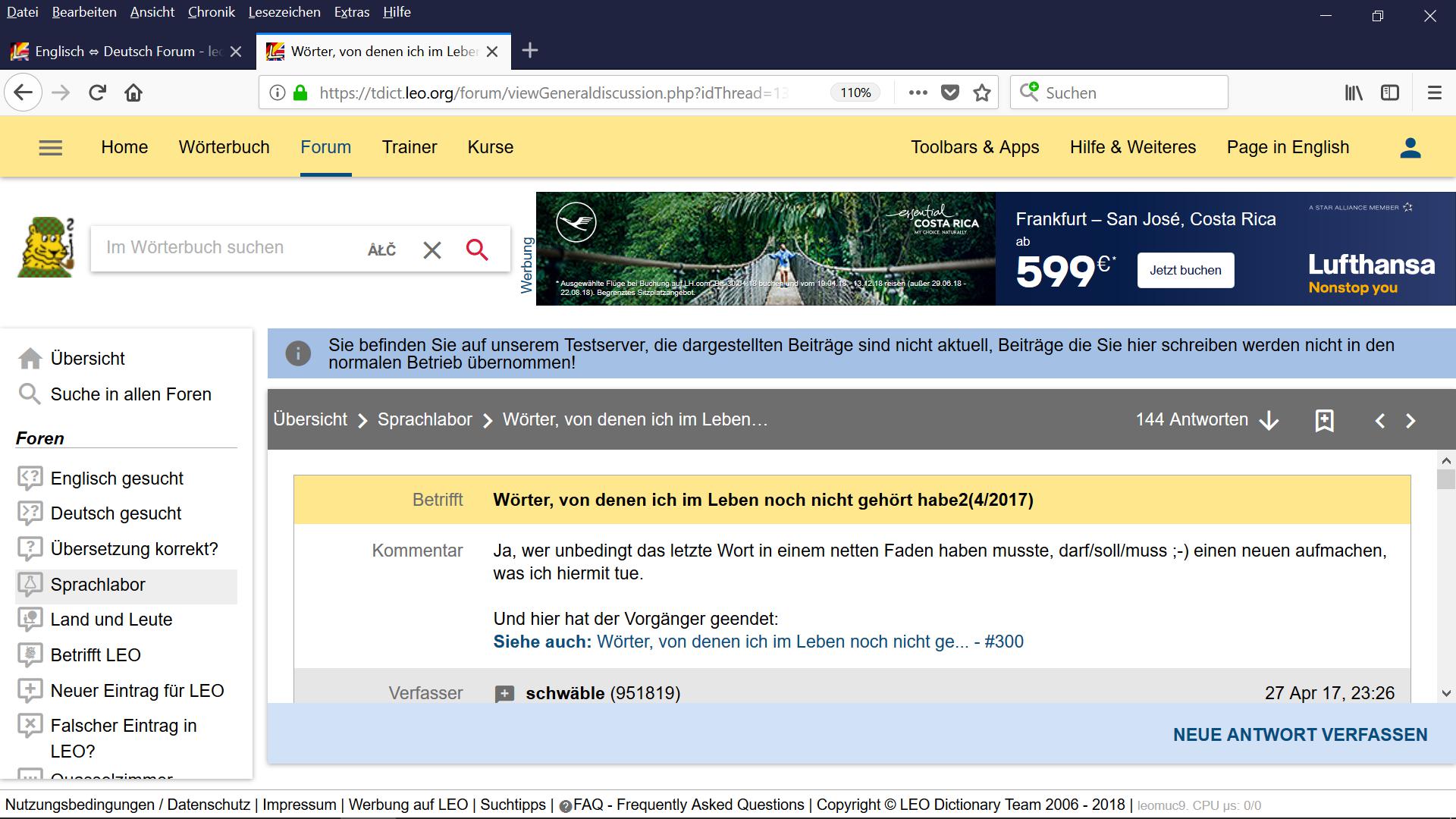Viewport: 1456px width, 819px height.
Task: Bookmark this page with the star
Action: [982, 93]
